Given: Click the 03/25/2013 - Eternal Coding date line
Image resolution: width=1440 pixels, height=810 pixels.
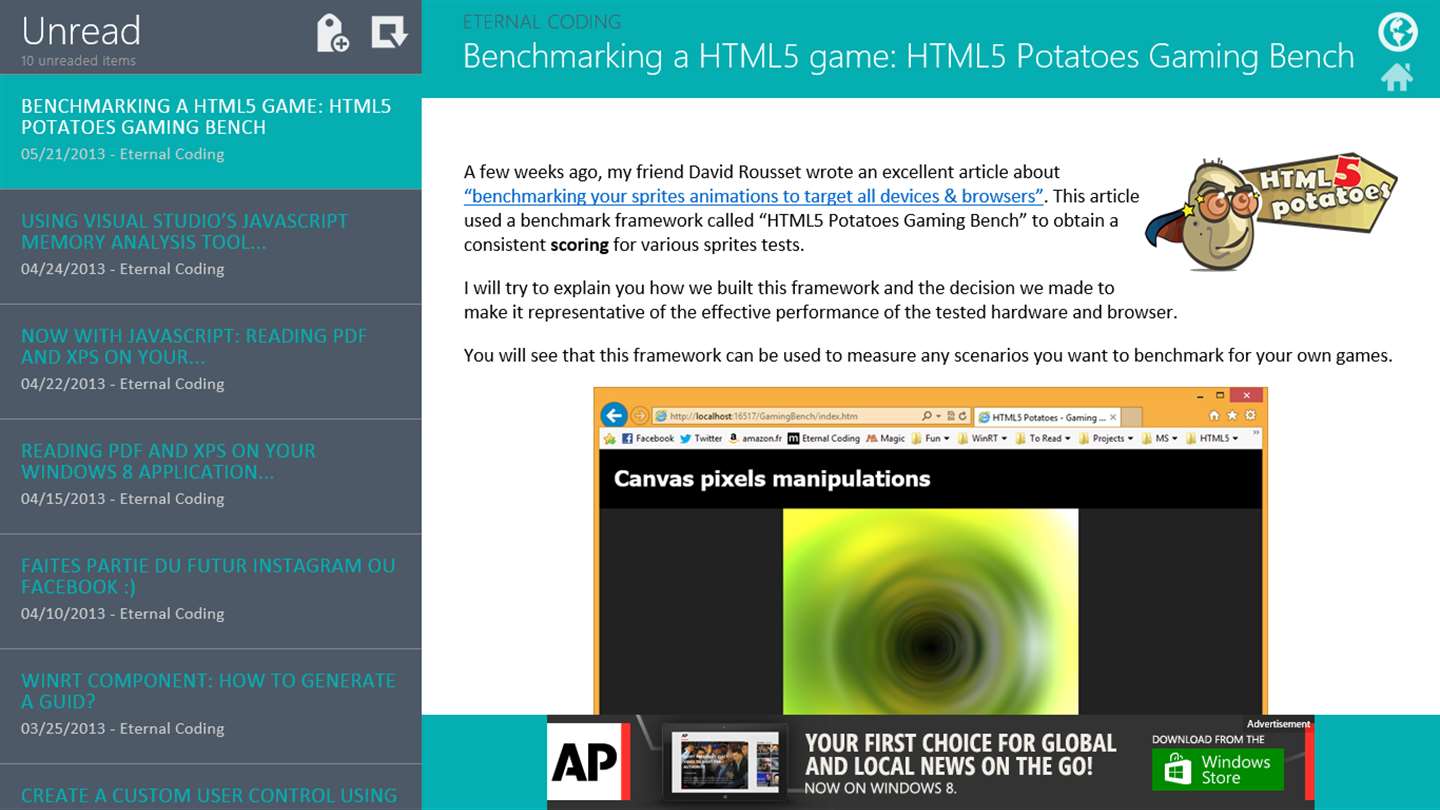Looking at the screenshot, I should [x=122, y=729].
